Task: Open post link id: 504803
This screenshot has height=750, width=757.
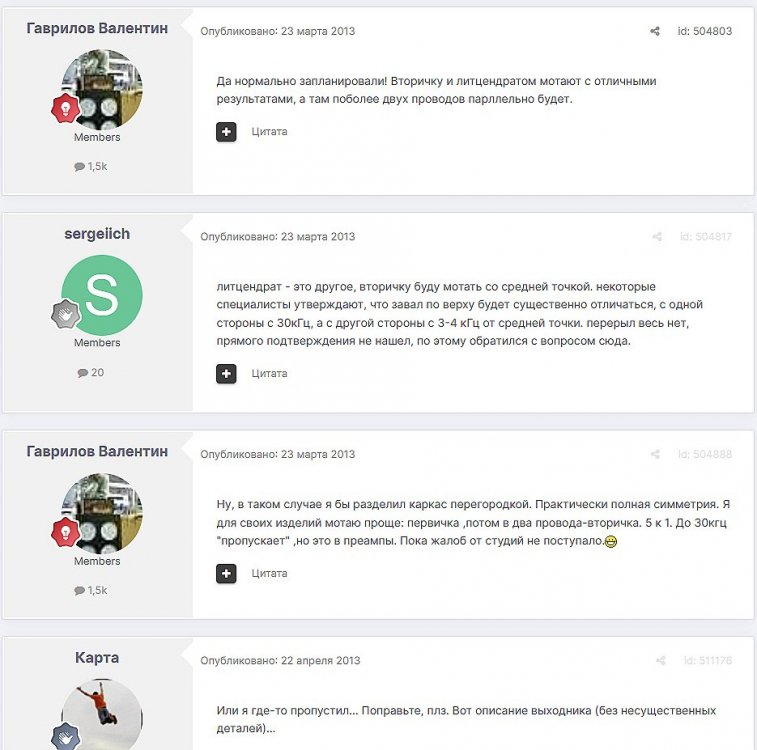Action: 704,31
